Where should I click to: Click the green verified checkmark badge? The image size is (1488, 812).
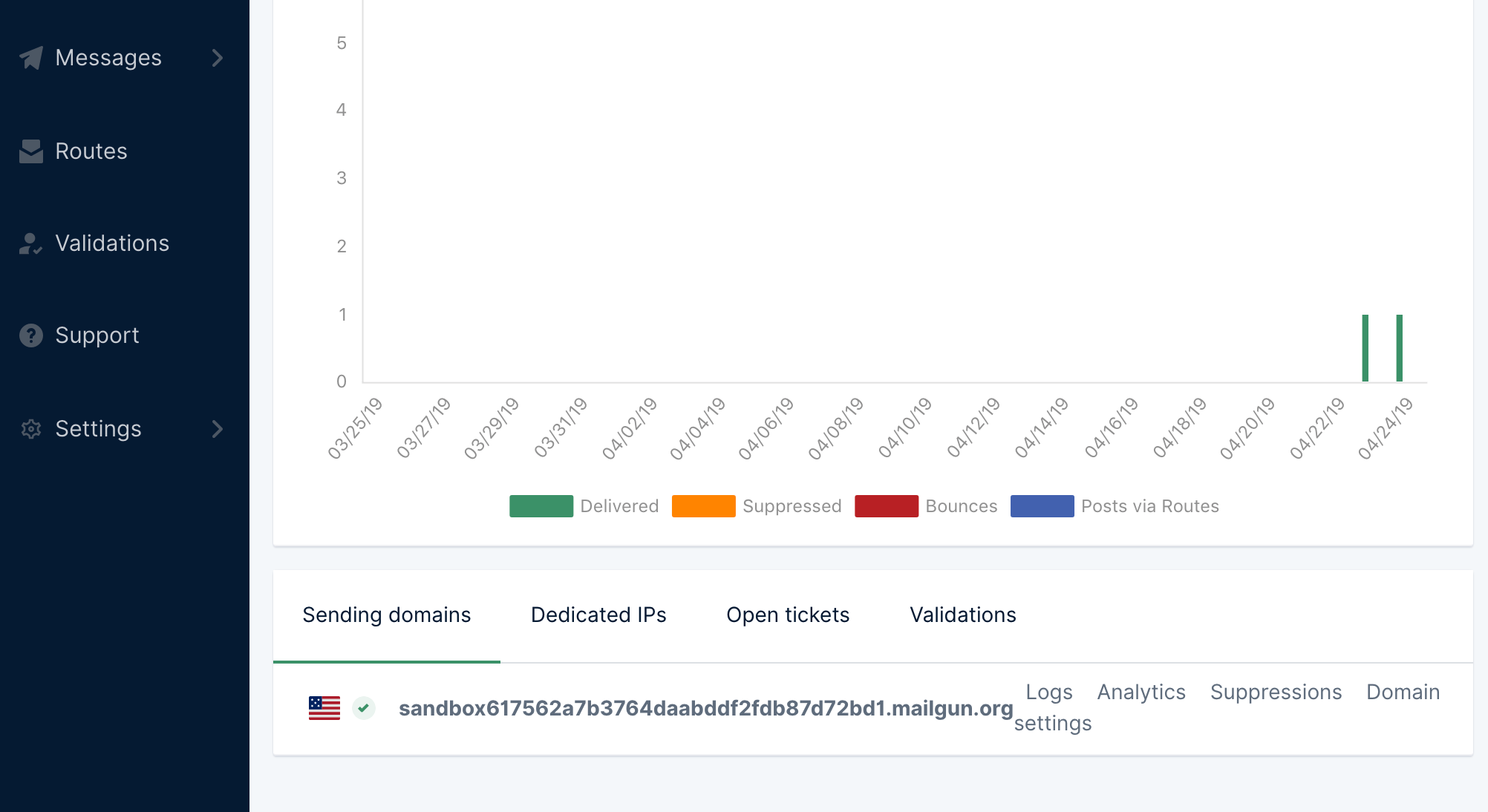(364, 708)
